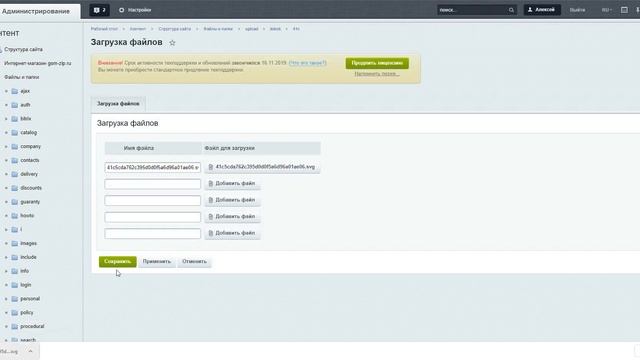640x360 pixels.
Task: Open the 'Что это такое?' link
Action: (x=307, y=63)
